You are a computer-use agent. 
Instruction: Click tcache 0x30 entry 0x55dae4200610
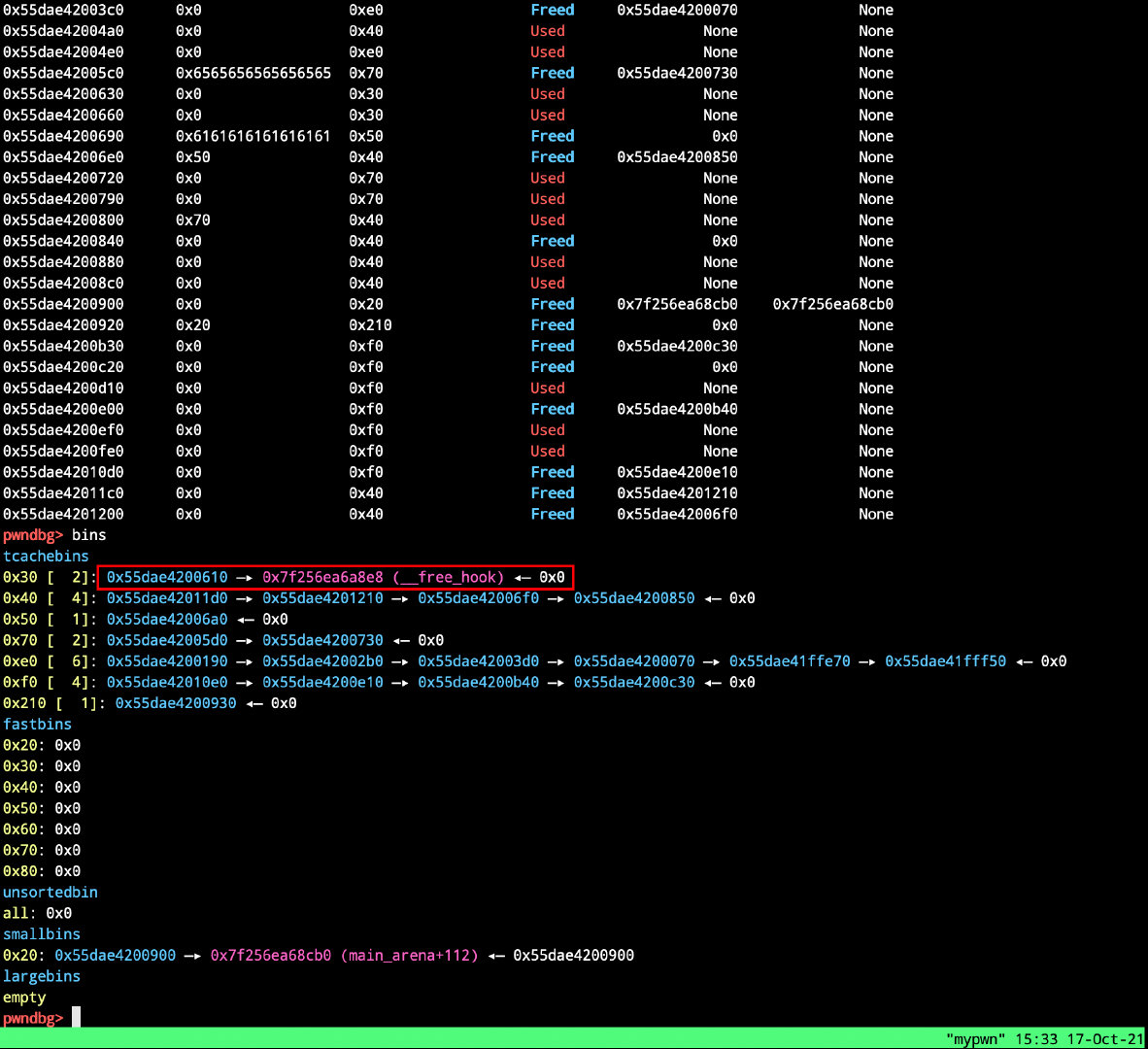click(167, 577)
